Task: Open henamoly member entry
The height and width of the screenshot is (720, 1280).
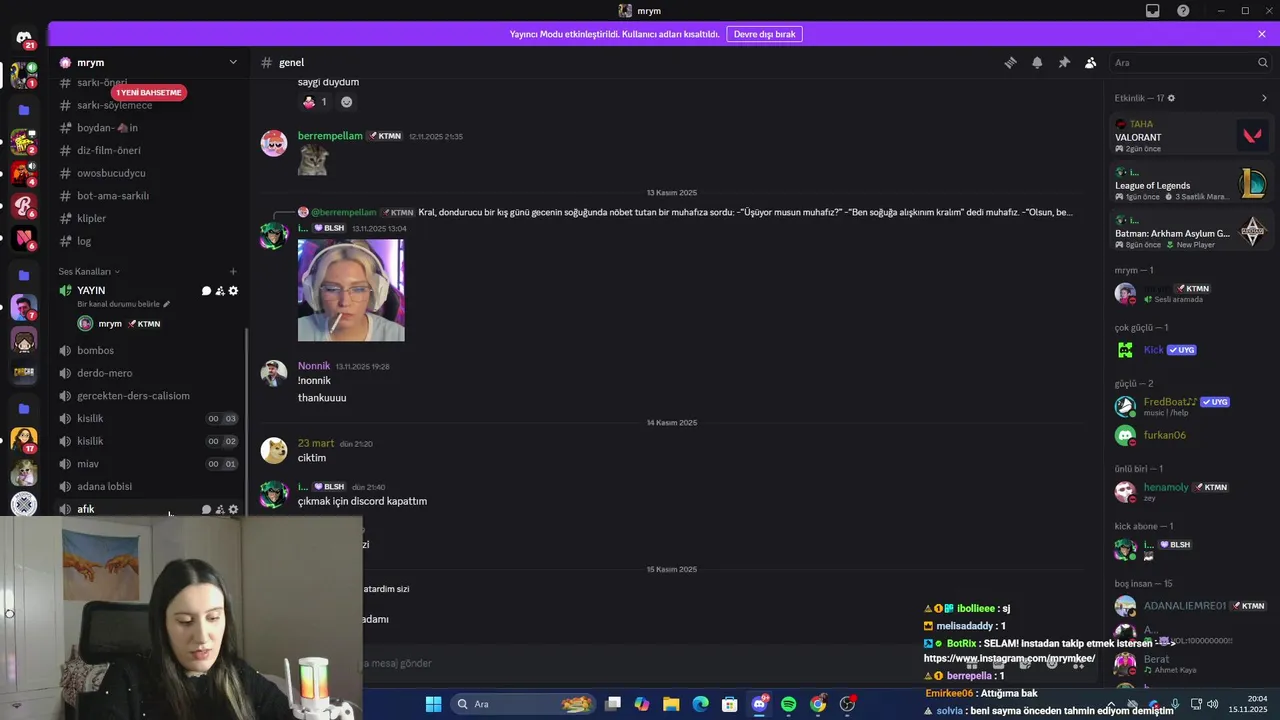Action: 1191,491
